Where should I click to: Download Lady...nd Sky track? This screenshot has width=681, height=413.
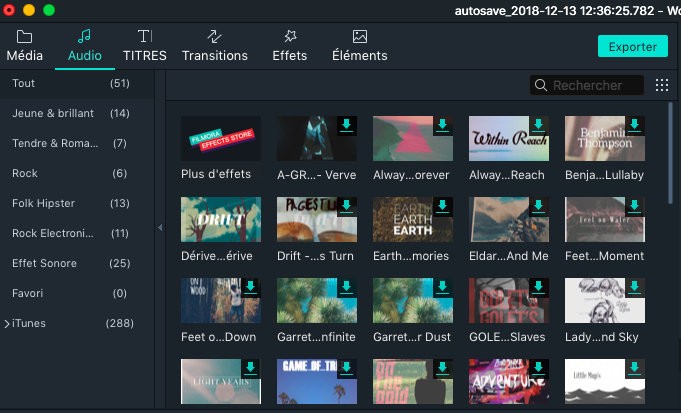[x=635, y=287]
